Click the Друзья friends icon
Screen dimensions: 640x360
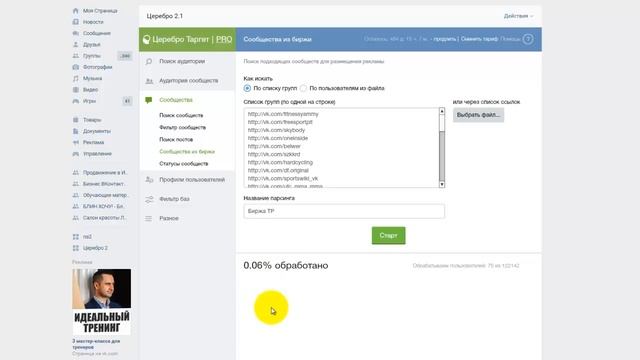point(76,44)
